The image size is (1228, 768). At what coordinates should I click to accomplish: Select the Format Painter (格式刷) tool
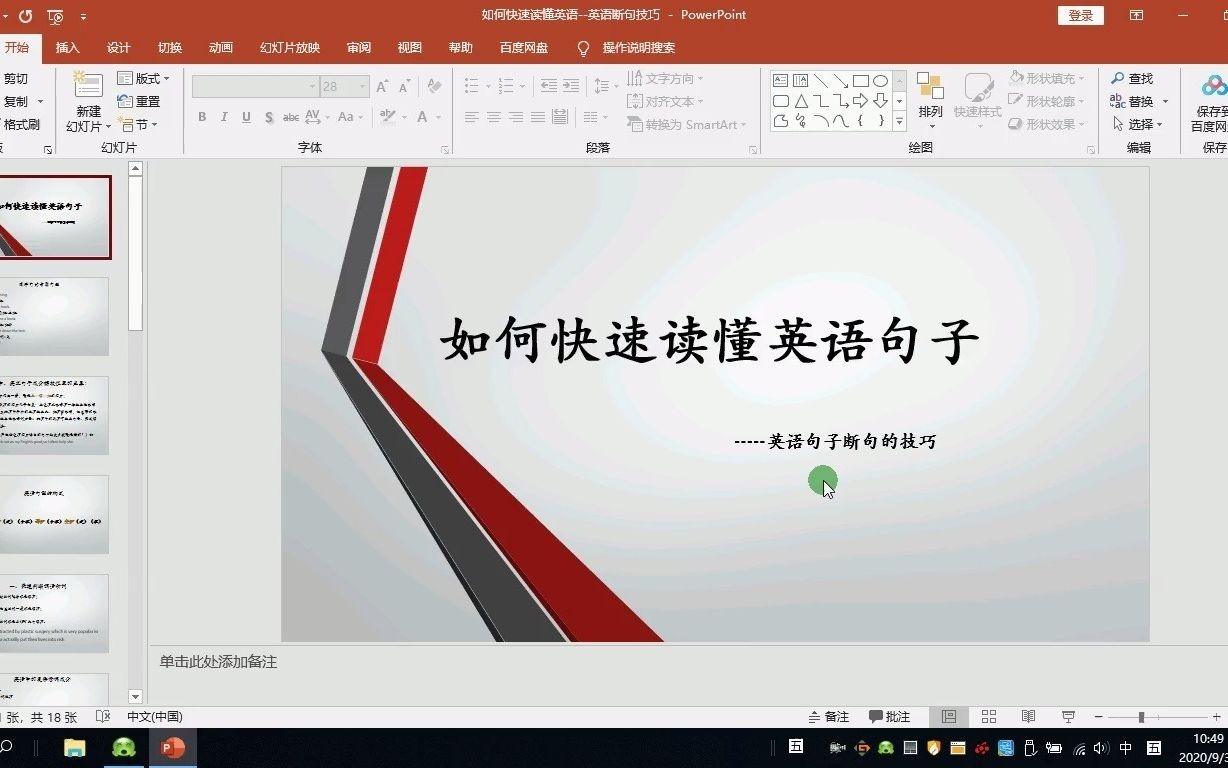point(22,122)
